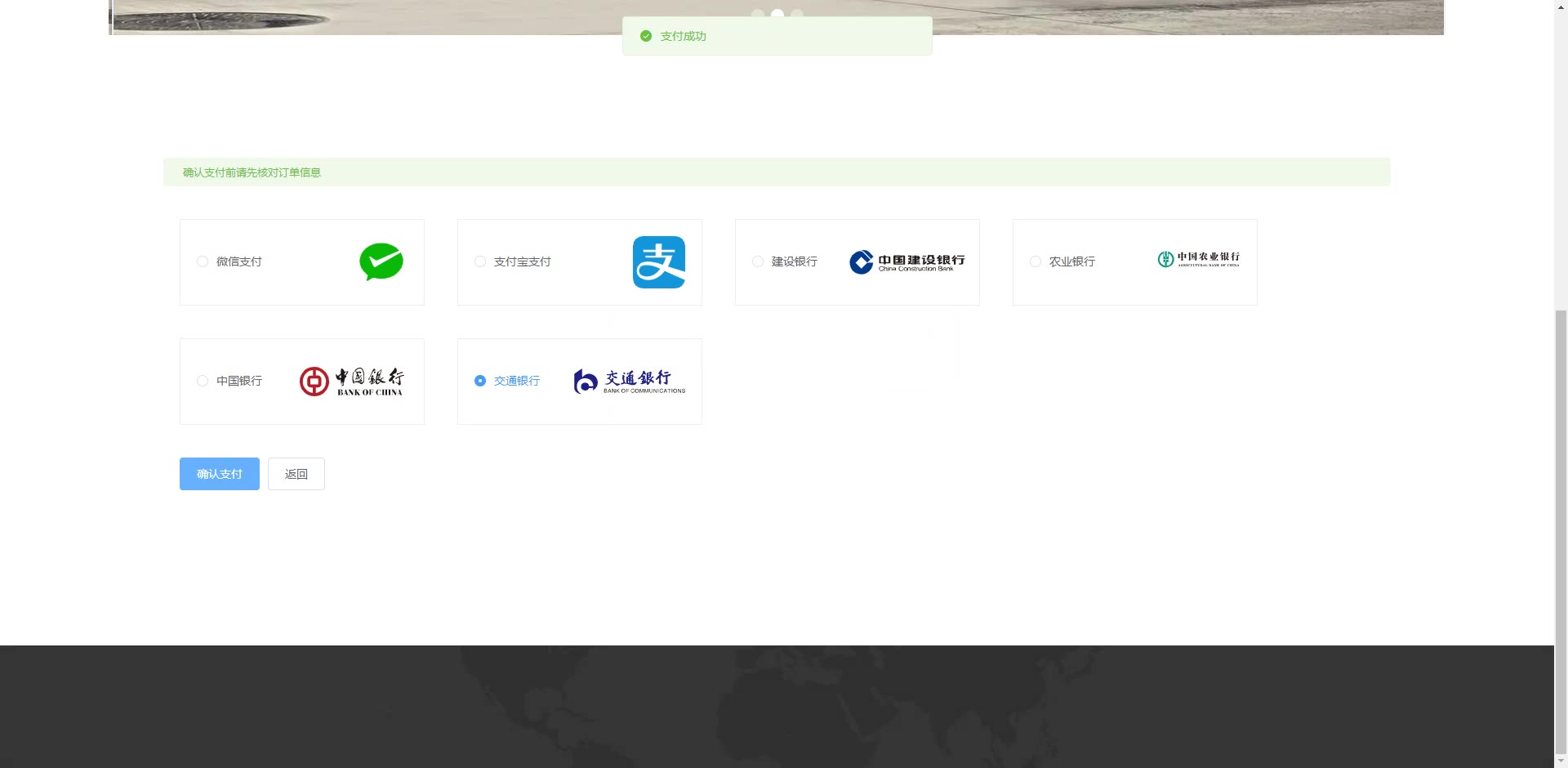1568x768 pixels.
Task: Click the 农业银行 label text
Action: (1072, 261)
